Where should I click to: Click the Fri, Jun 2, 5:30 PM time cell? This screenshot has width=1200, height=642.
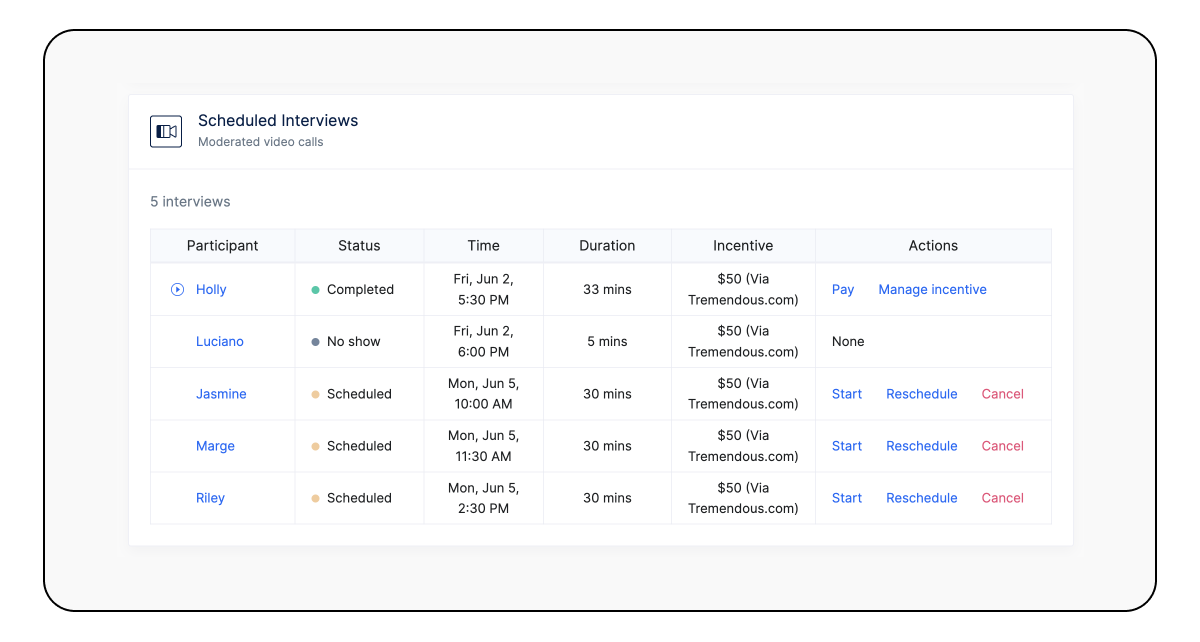484,290
